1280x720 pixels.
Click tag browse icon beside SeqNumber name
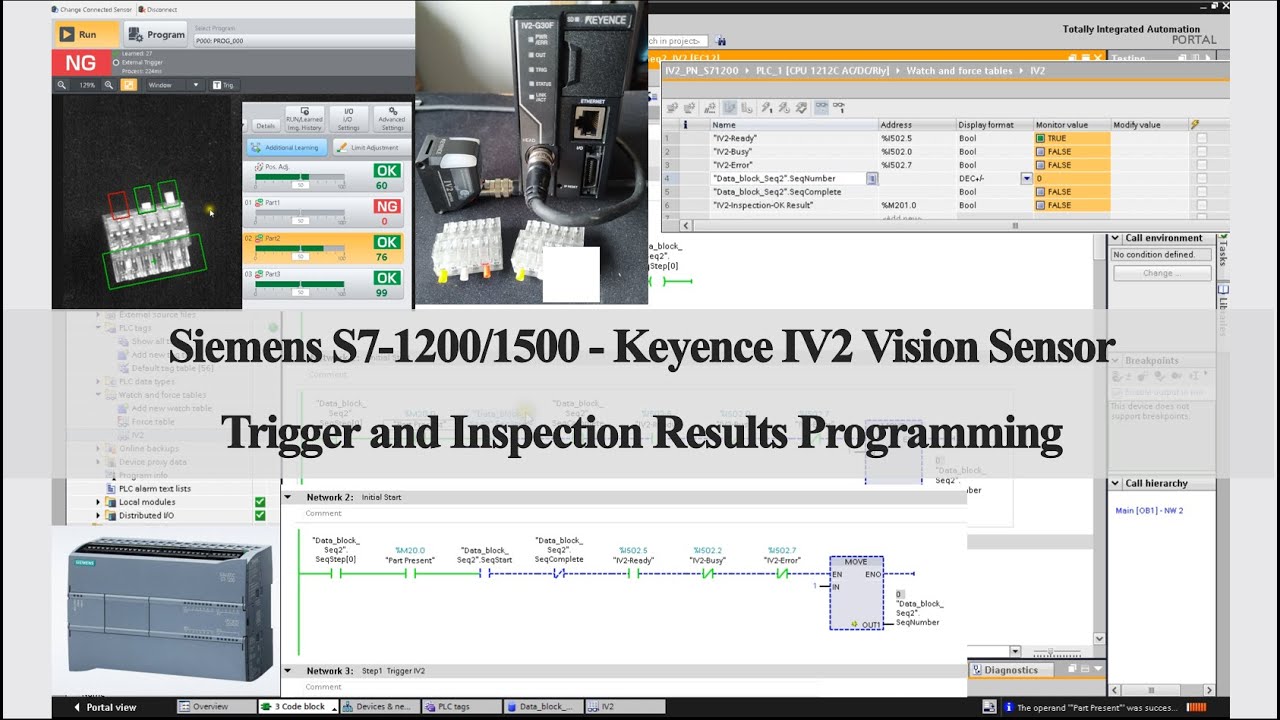coord(872,178)
